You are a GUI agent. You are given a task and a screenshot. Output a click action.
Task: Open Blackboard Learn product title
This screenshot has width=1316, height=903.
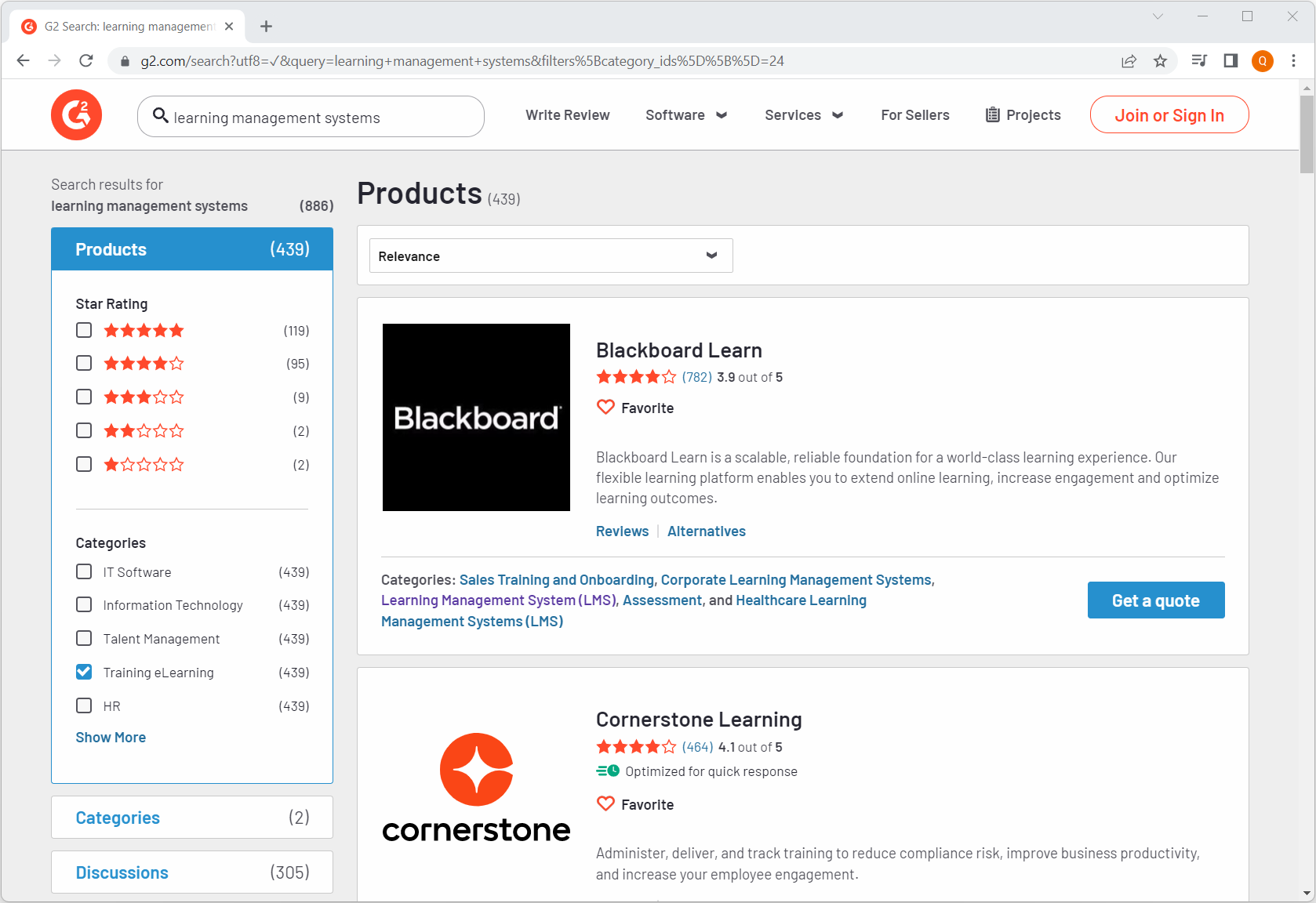(679, 350)
